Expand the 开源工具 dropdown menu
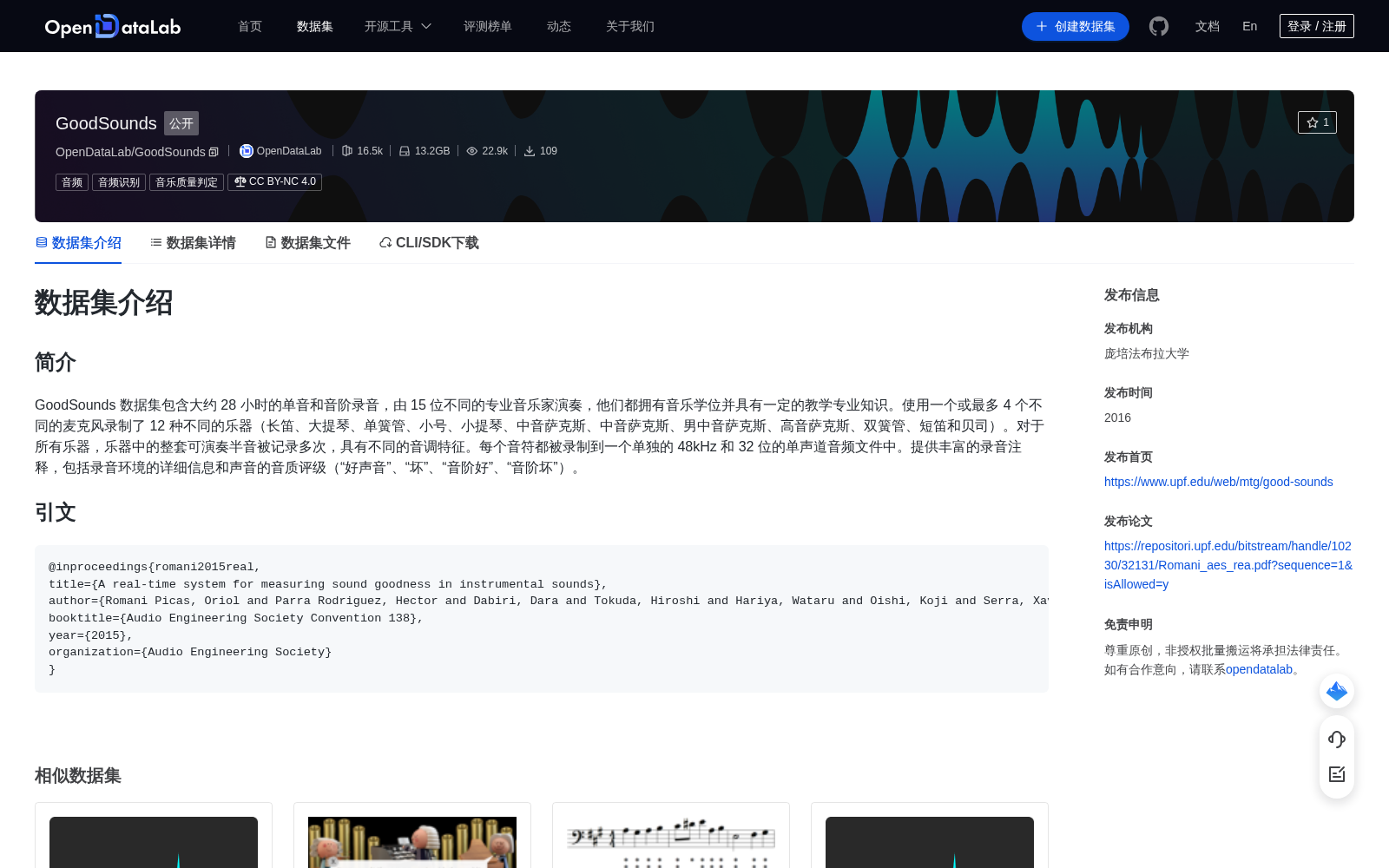Screen dimensions: 1389x868 pos(398,26)
